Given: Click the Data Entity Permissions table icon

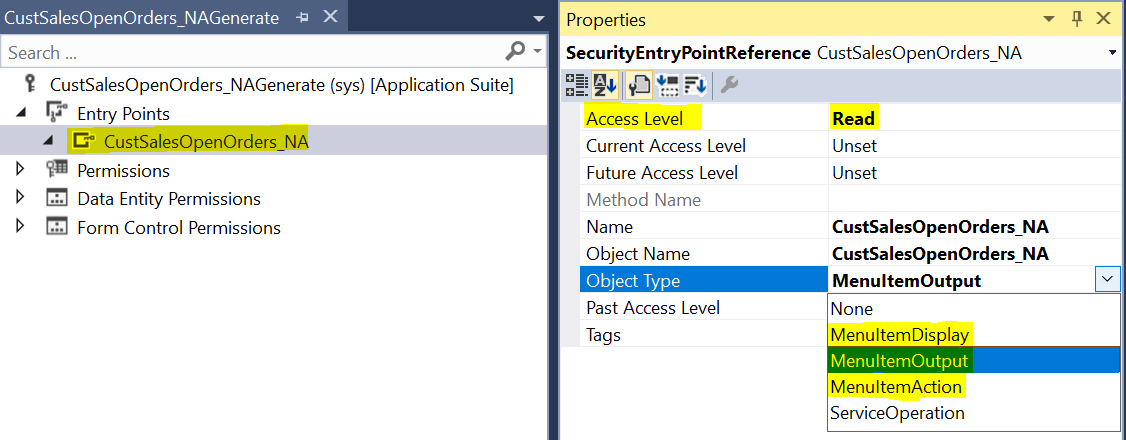Looking at the screenshot, I should point(58,199).
